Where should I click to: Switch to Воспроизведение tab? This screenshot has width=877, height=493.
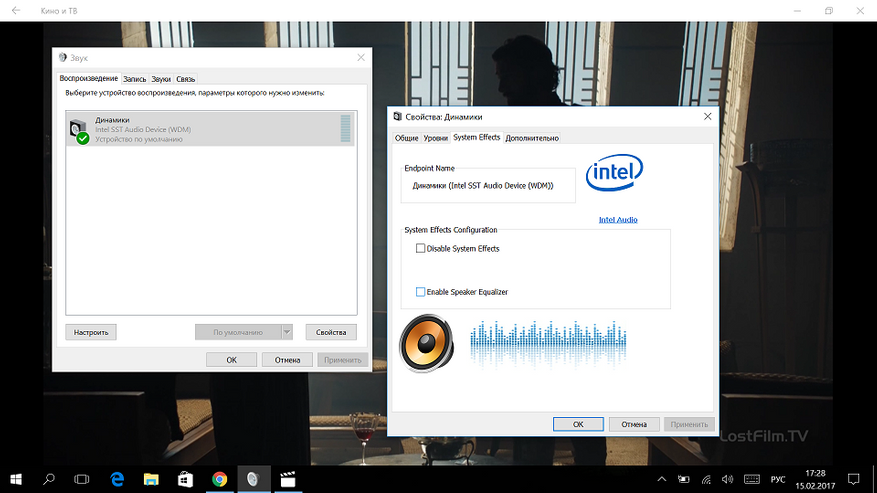point(88,78)
